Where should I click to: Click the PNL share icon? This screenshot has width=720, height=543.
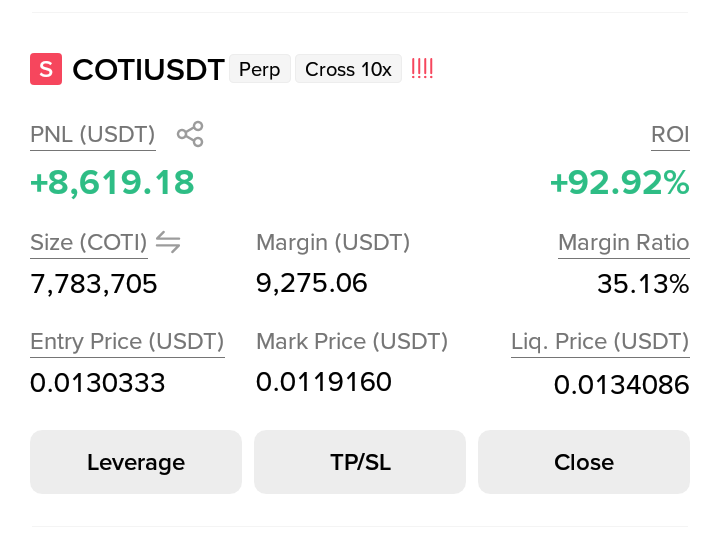190,134
